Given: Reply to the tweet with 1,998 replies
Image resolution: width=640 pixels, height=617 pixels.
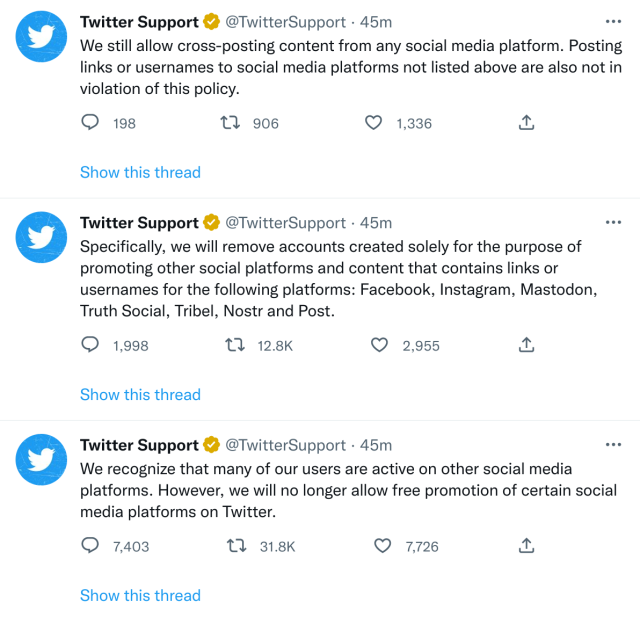Looking at the screenshot, I should [90, 345].
